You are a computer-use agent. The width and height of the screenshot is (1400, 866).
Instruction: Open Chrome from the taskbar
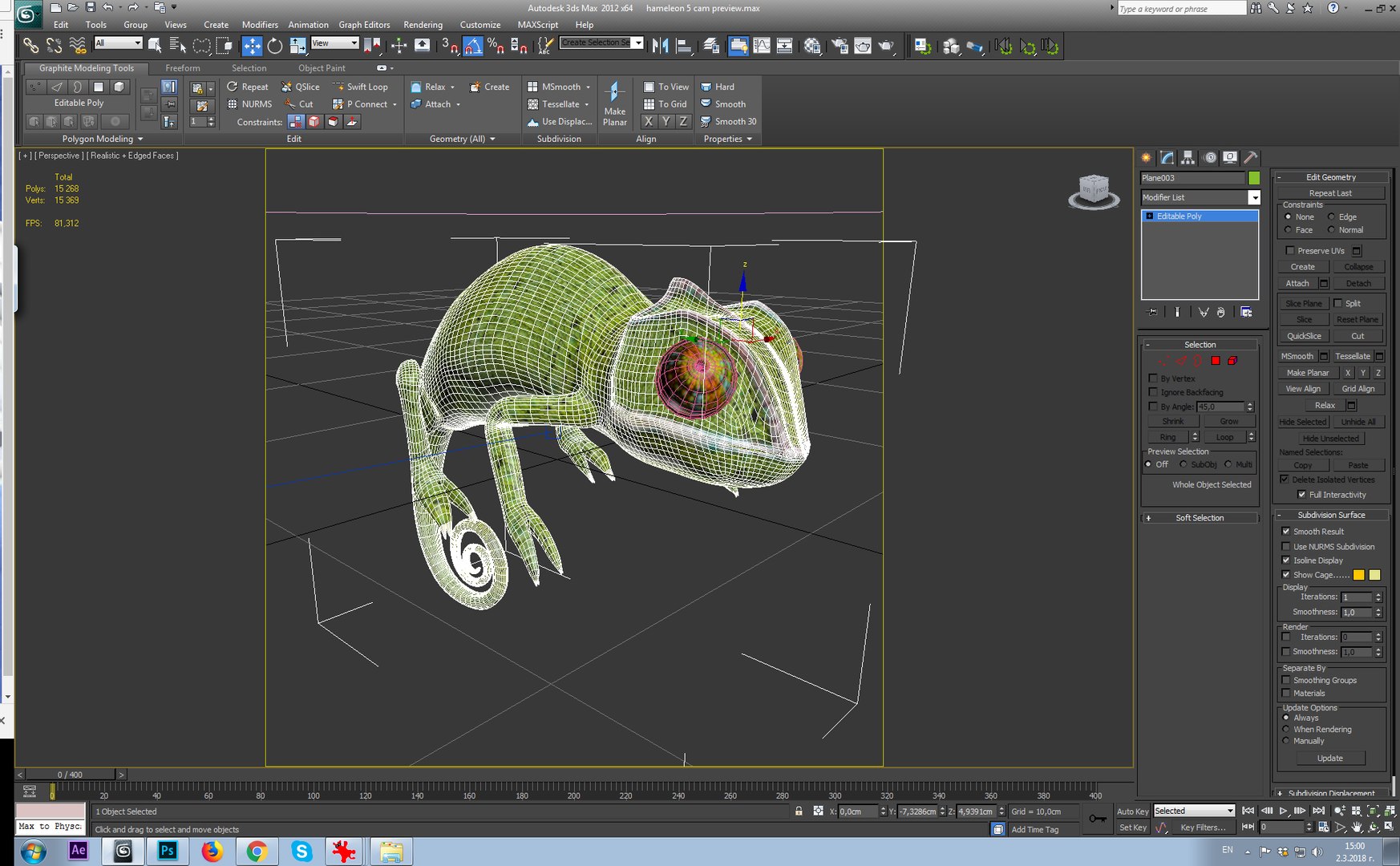[257, 851]
